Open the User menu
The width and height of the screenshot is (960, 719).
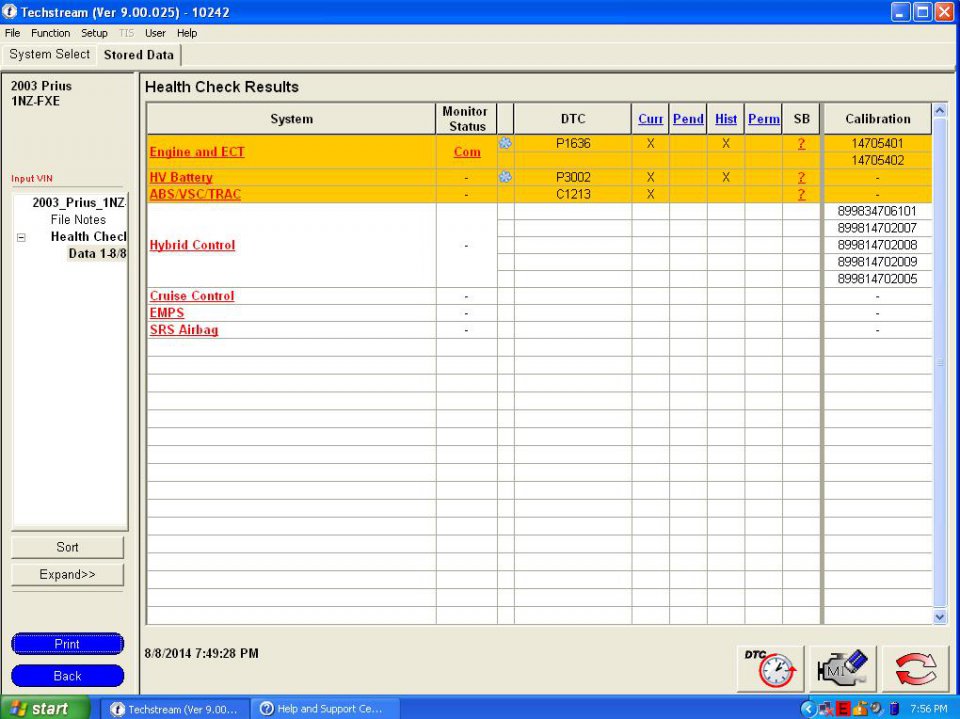tap(155, 33)
